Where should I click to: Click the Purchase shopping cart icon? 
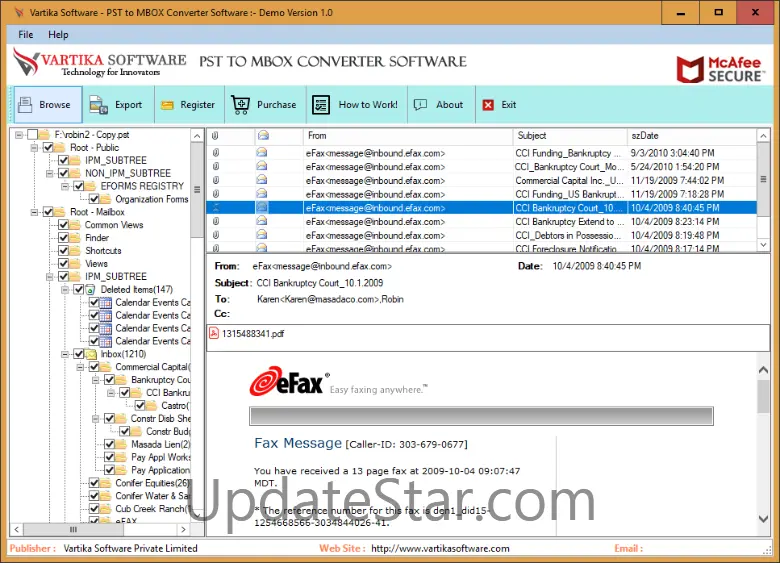(241, 104)
